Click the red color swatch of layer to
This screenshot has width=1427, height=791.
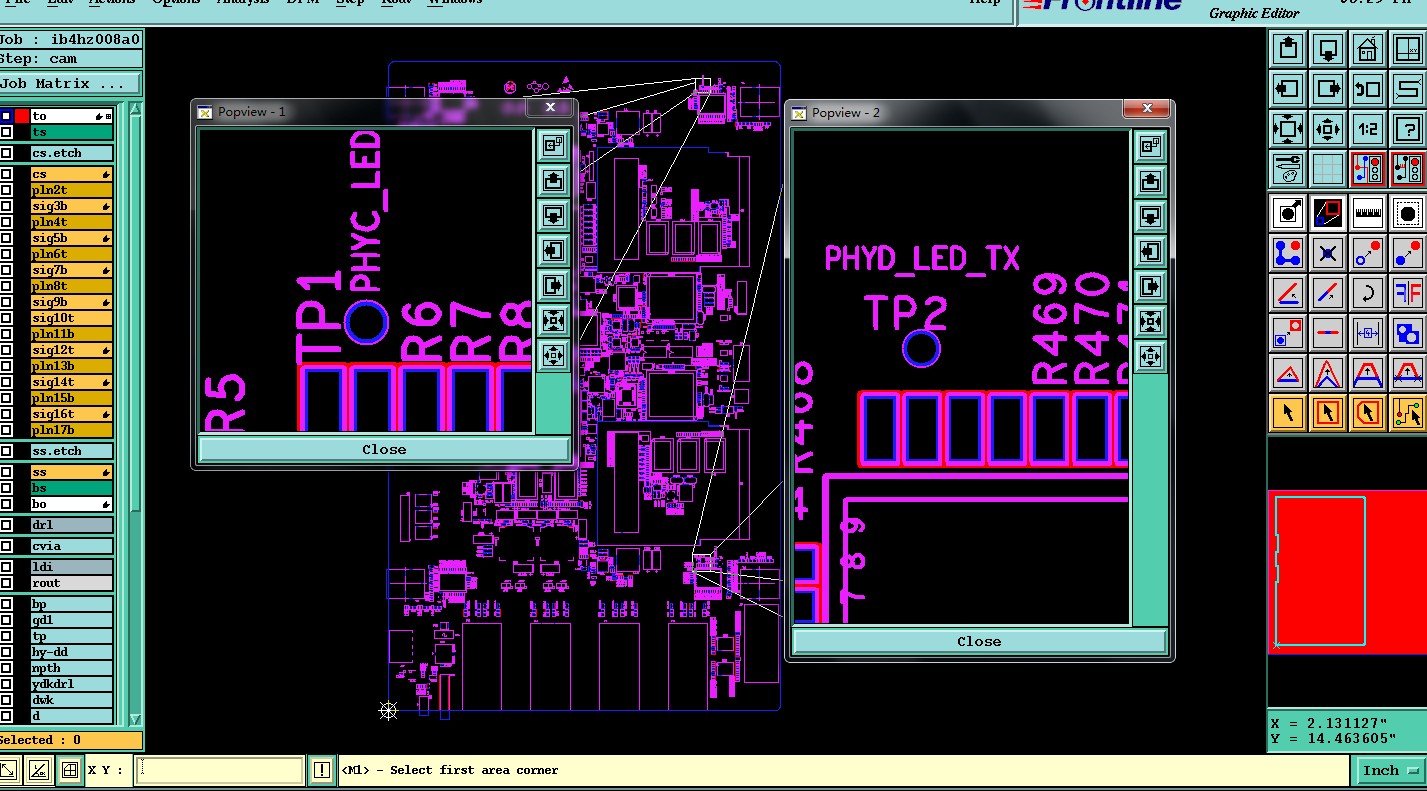(22, 116)
